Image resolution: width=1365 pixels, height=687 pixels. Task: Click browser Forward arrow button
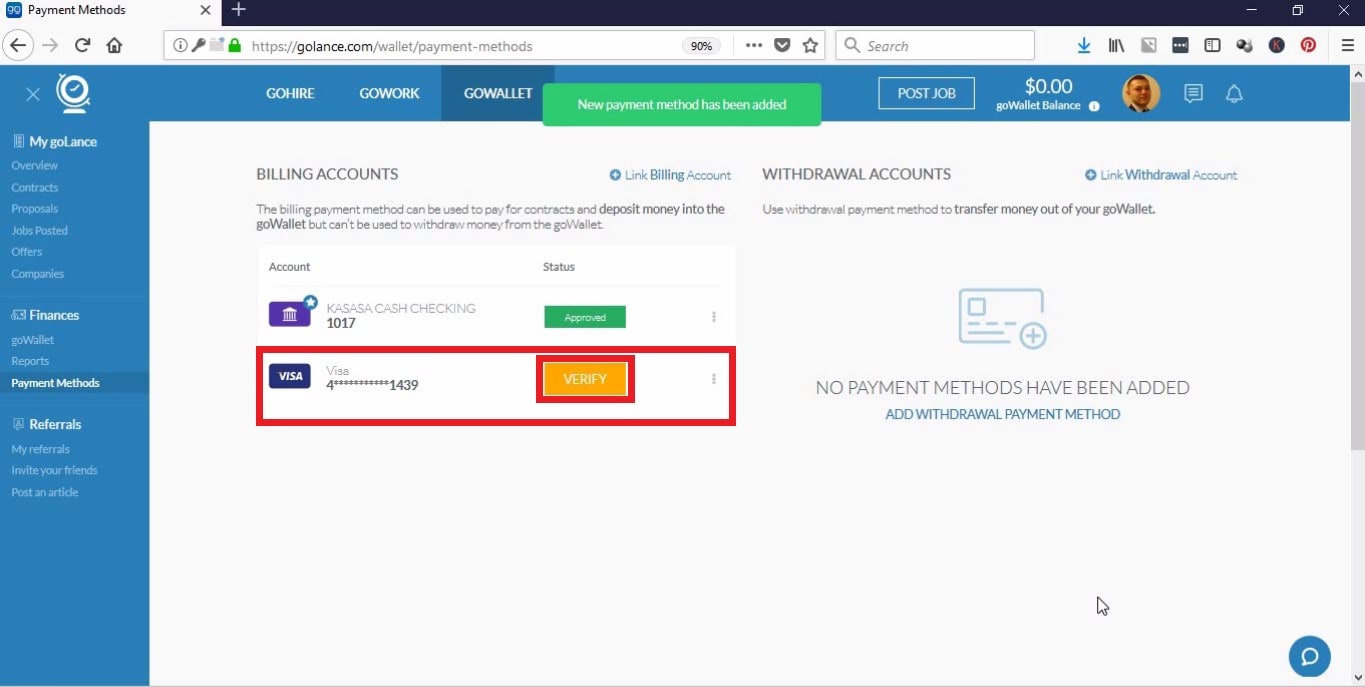pyautogui.click(x=50, y=45)
